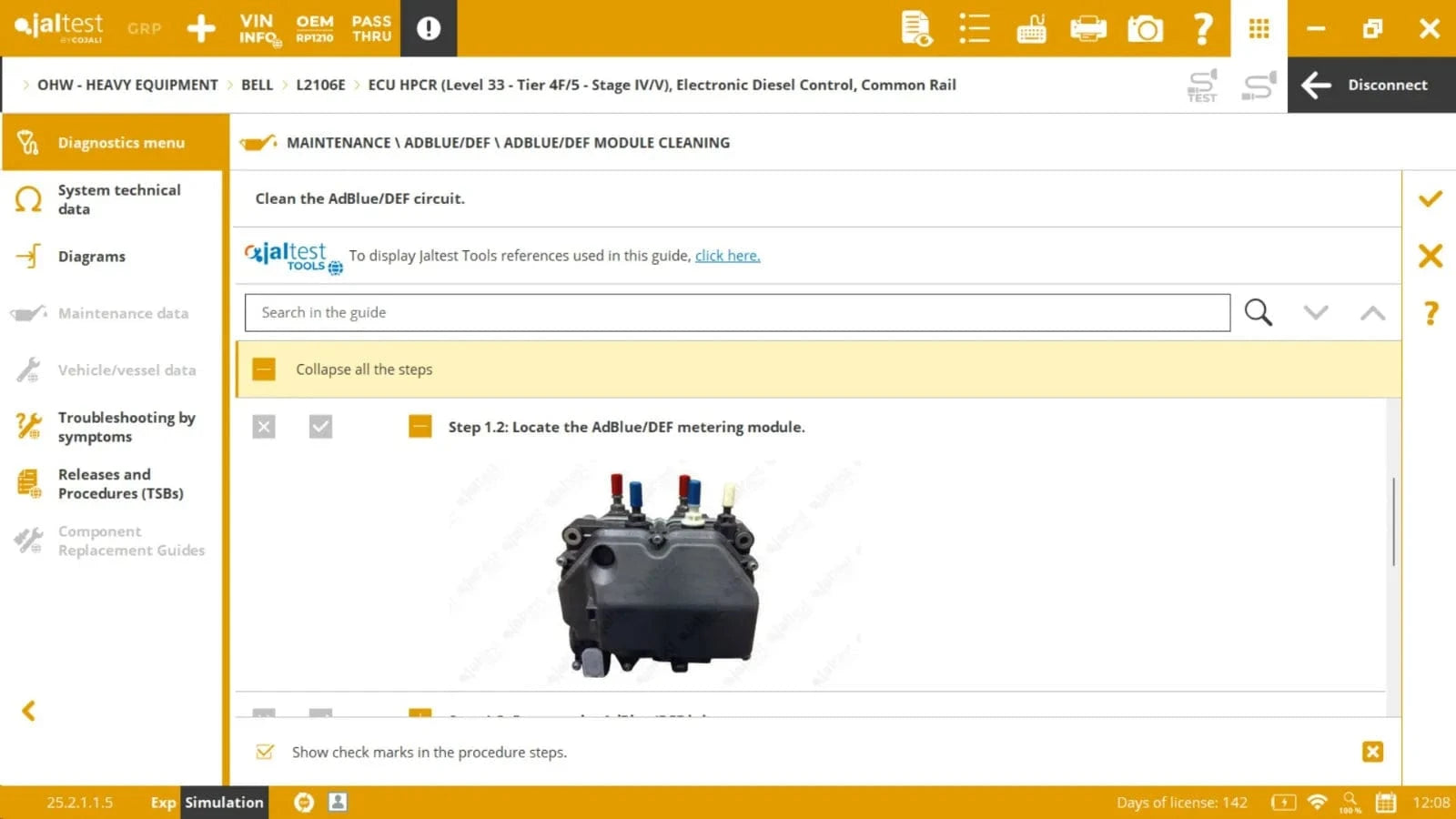Focus the Search in the guide field

737,312
